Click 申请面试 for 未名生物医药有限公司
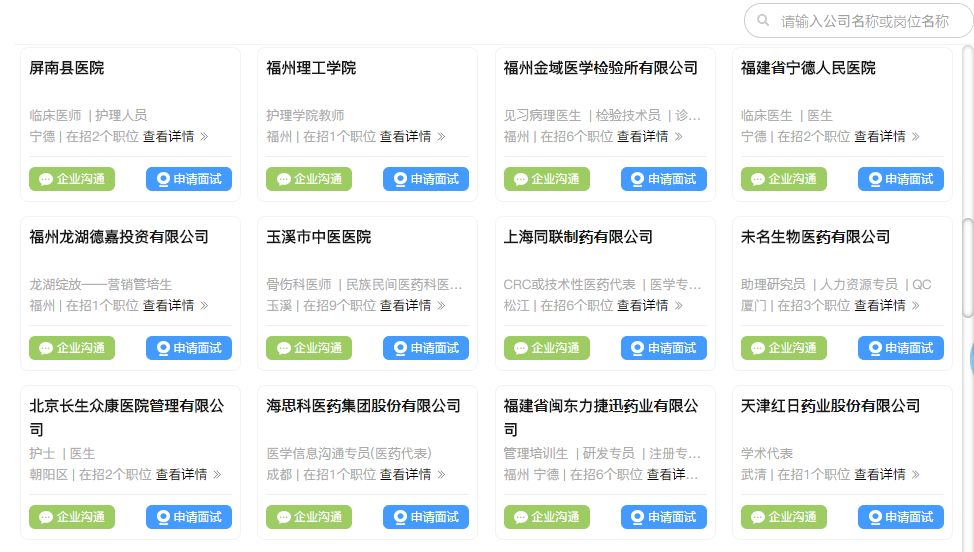 (901, 348)
